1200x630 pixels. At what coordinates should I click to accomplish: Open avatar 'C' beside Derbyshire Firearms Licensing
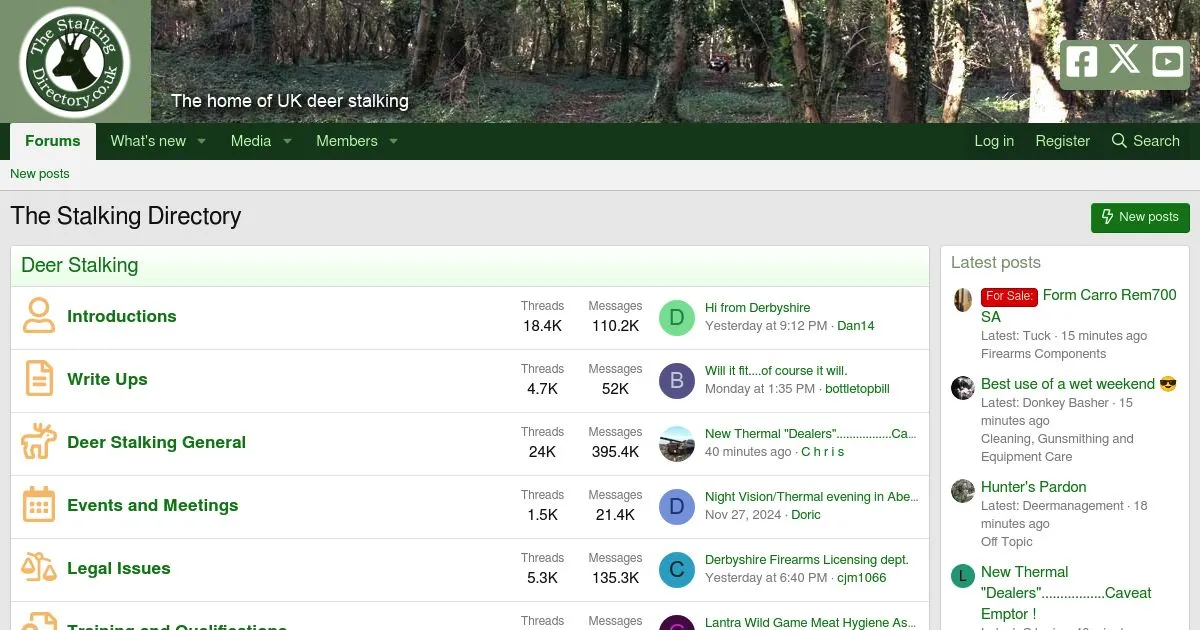pos(676,570)
